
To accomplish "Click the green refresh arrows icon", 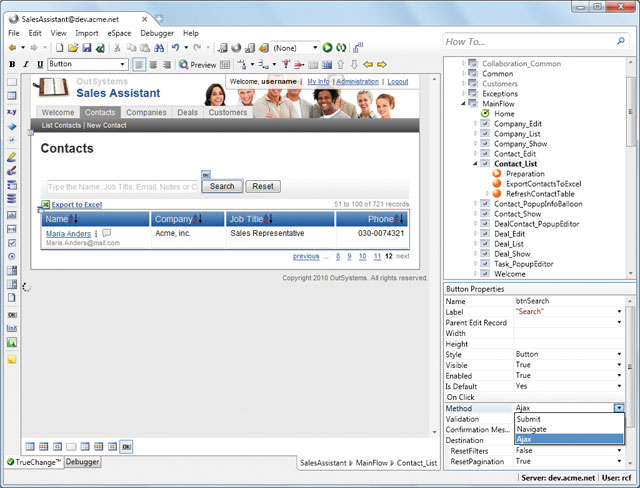I will pos(341,48).
